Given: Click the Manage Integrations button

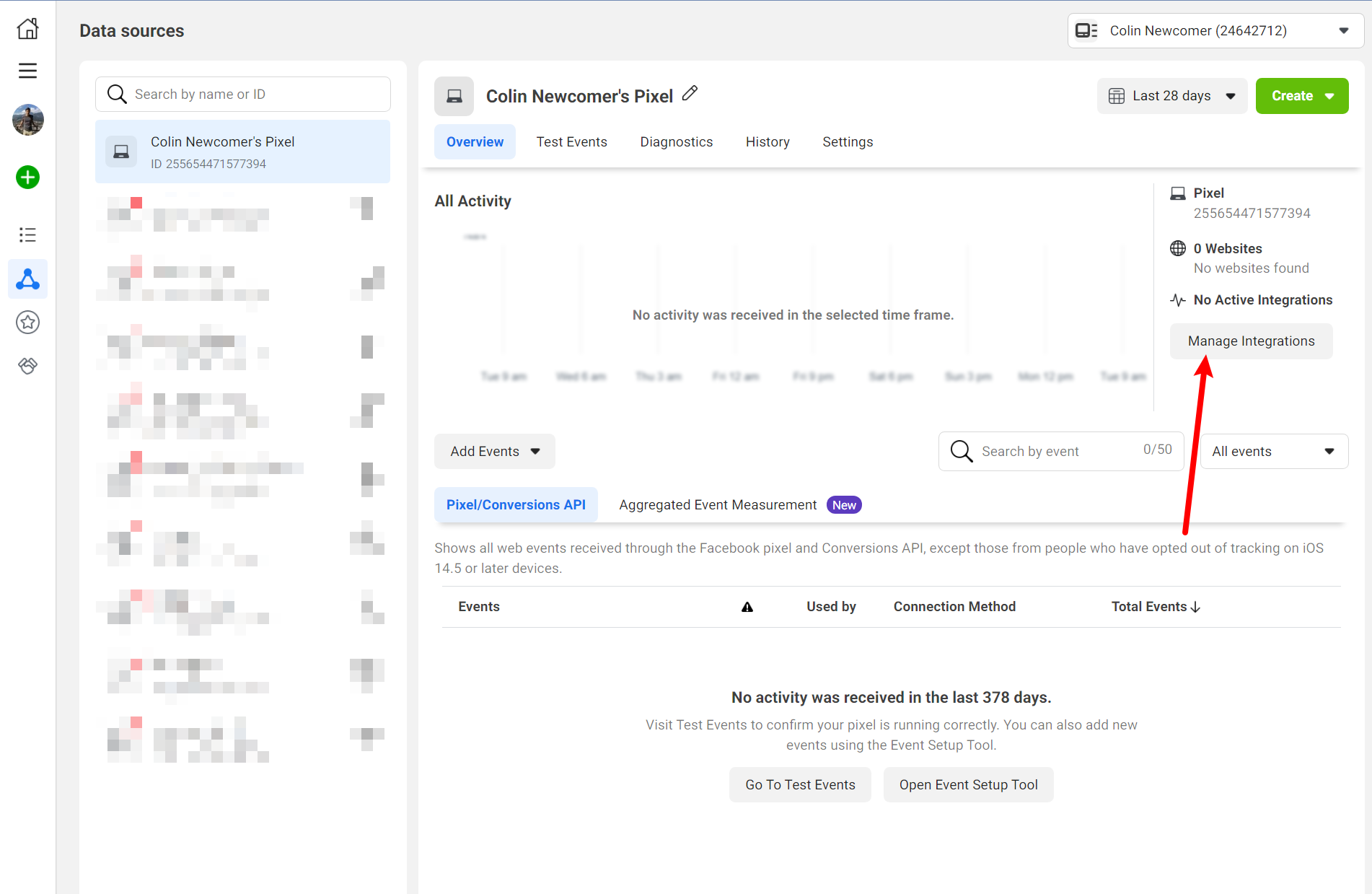Looking at the screenshot, I should click(x=1251, y=341).
